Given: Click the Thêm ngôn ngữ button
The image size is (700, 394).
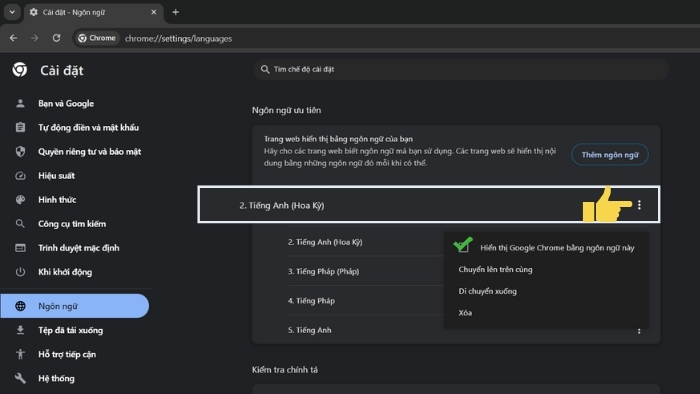Looking at the screenshot, I should 610,155.
